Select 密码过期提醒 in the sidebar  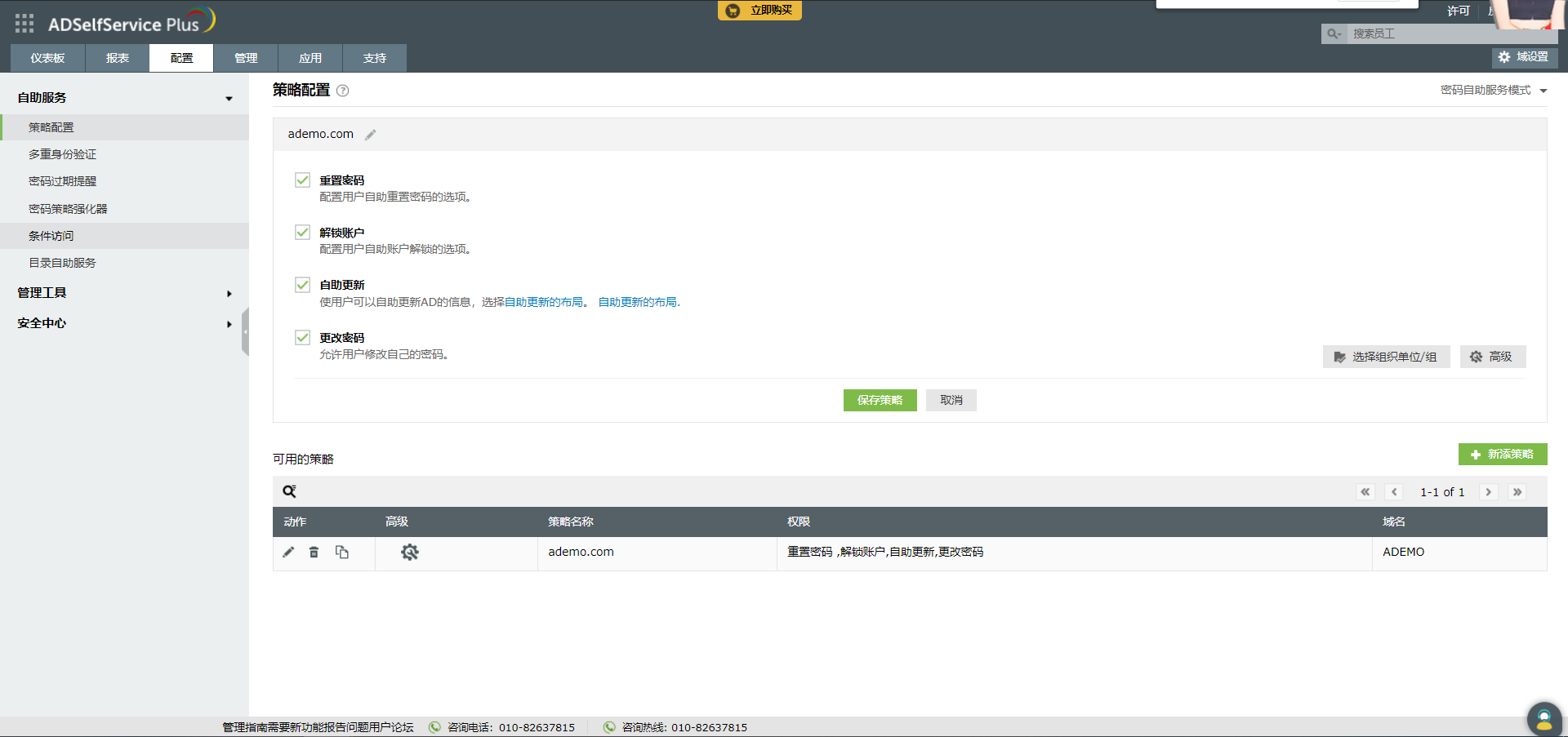point(124,181)
